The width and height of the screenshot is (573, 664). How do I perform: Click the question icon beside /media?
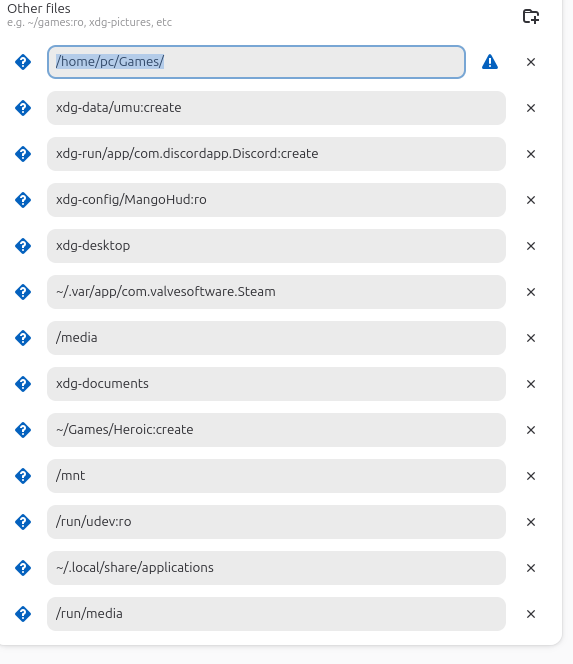click(23, 338)
